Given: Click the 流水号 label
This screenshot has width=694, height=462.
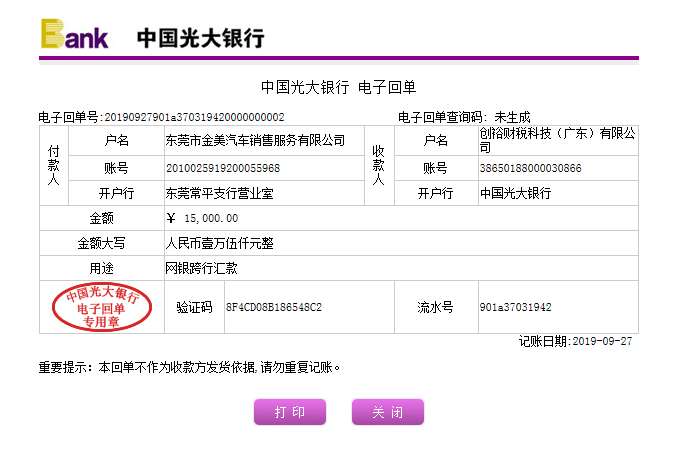Looking at the screenshot, I should click(435, 307).
